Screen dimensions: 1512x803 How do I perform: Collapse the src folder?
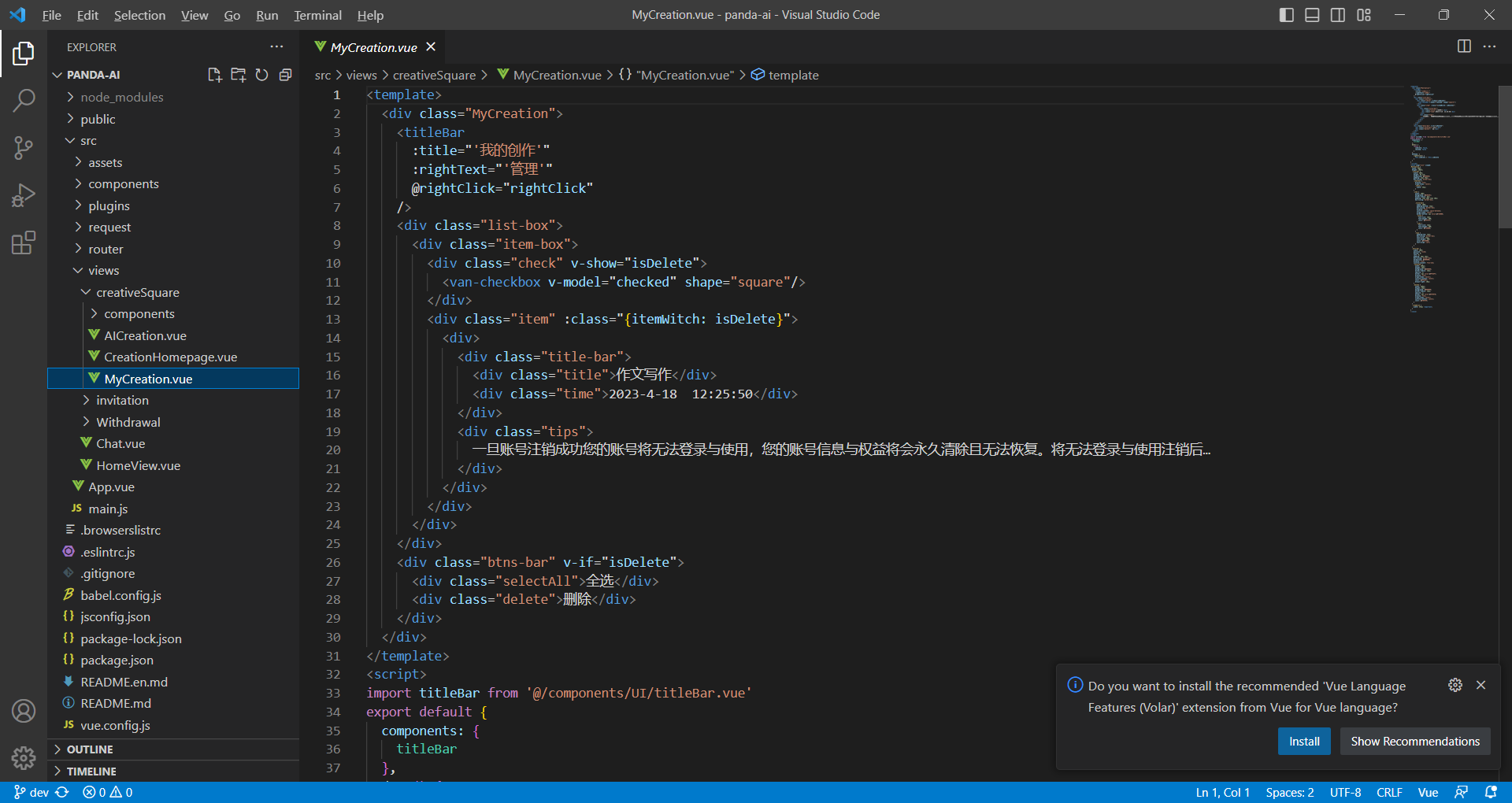(173, 141)
